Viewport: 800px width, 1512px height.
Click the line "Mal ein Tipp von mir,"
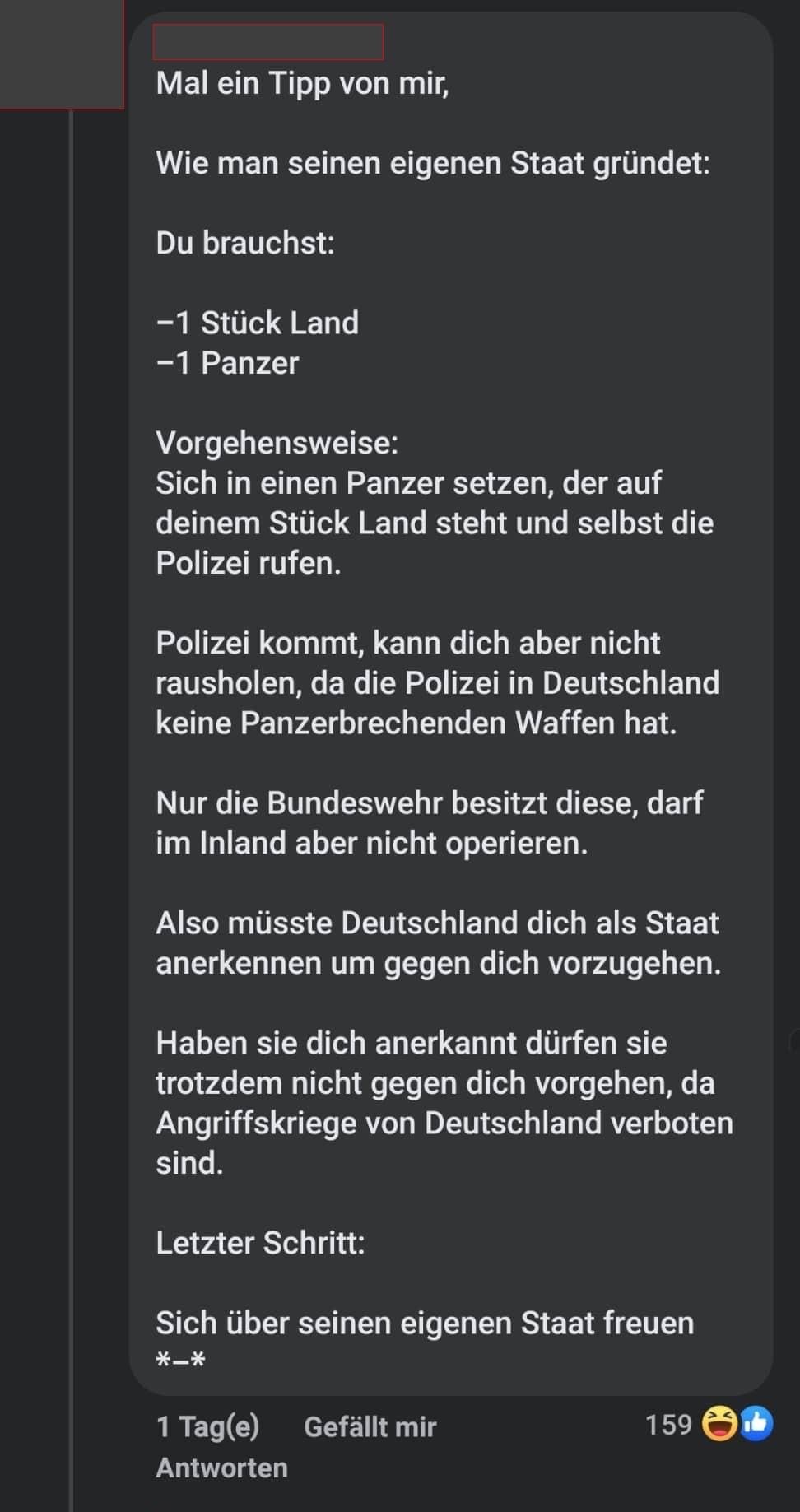click(x=302, y=83)
